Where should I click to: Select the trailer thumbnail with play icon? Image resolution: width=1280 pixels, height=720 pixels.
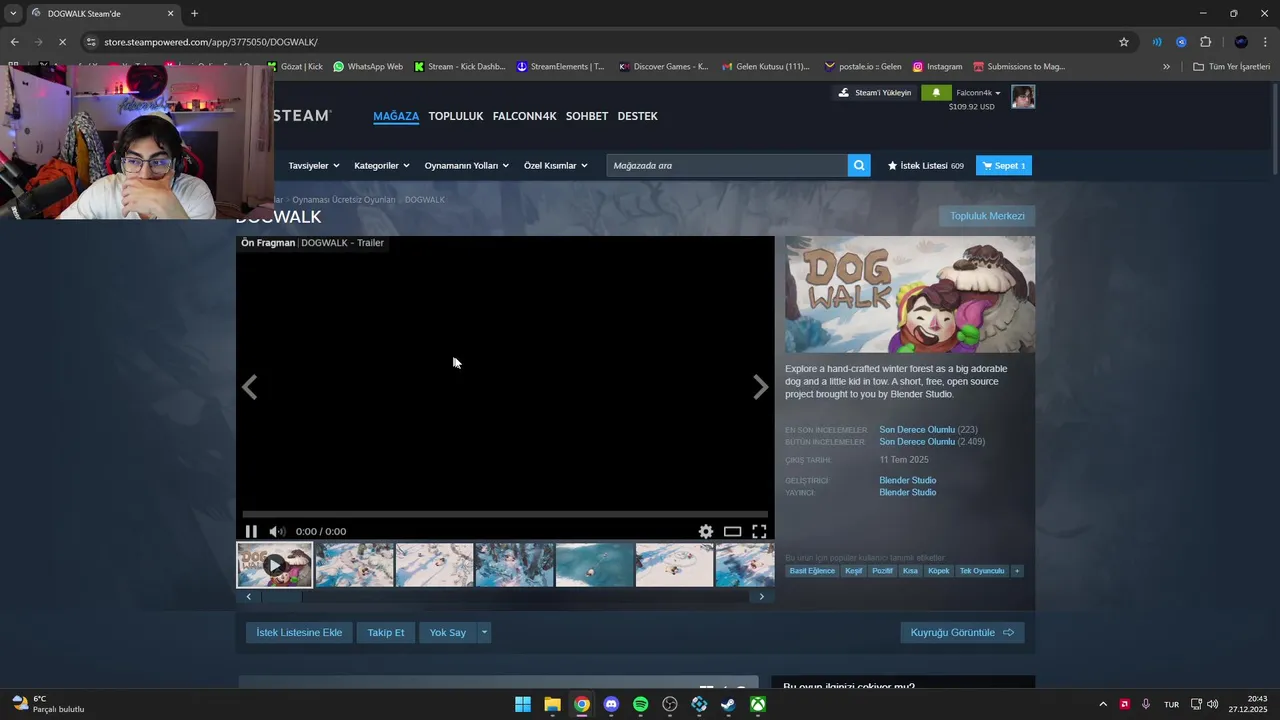click(x=274, y=565)
